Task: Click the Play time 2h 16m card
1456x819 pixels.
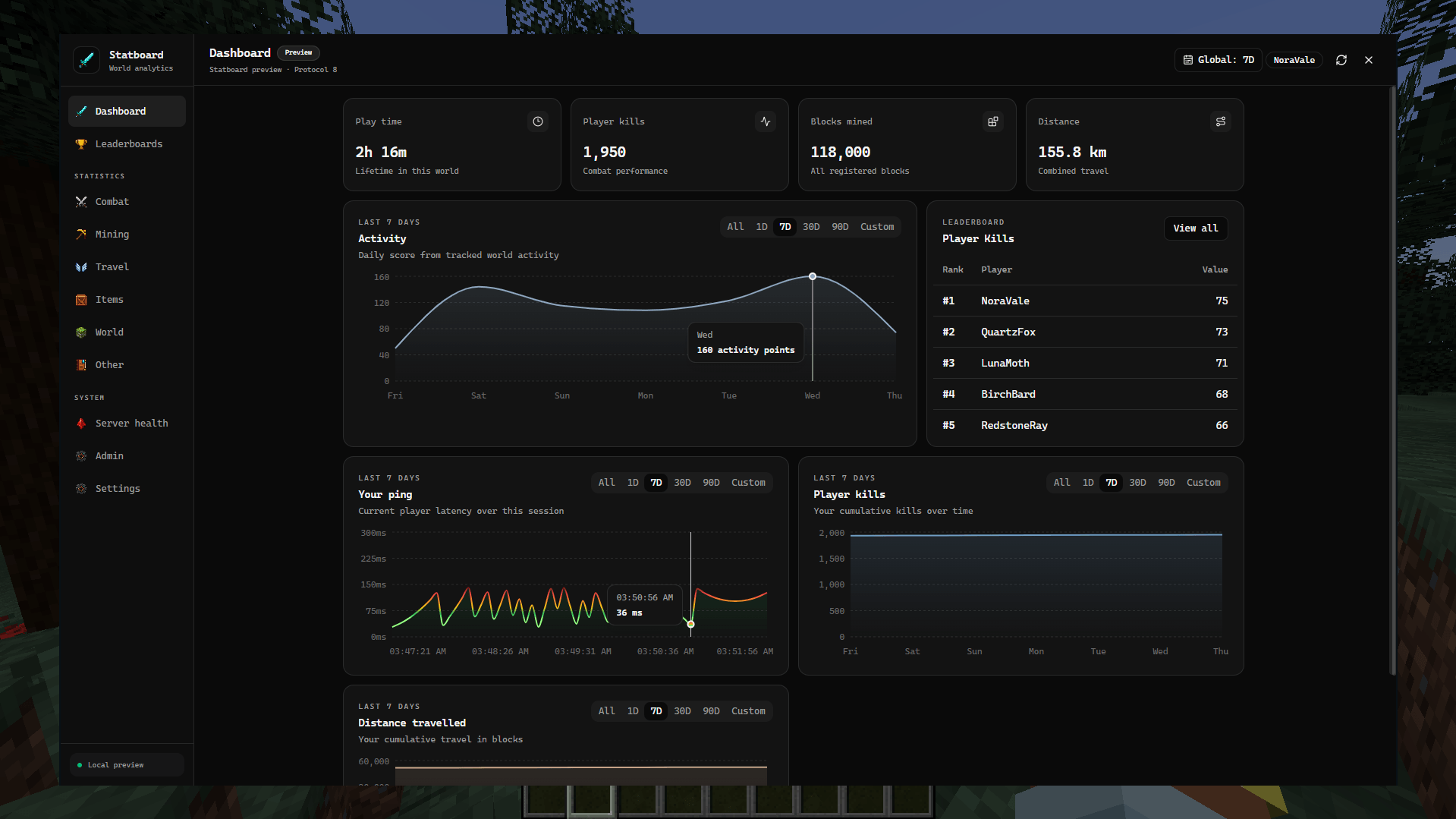Action: (x=452, y=144)
